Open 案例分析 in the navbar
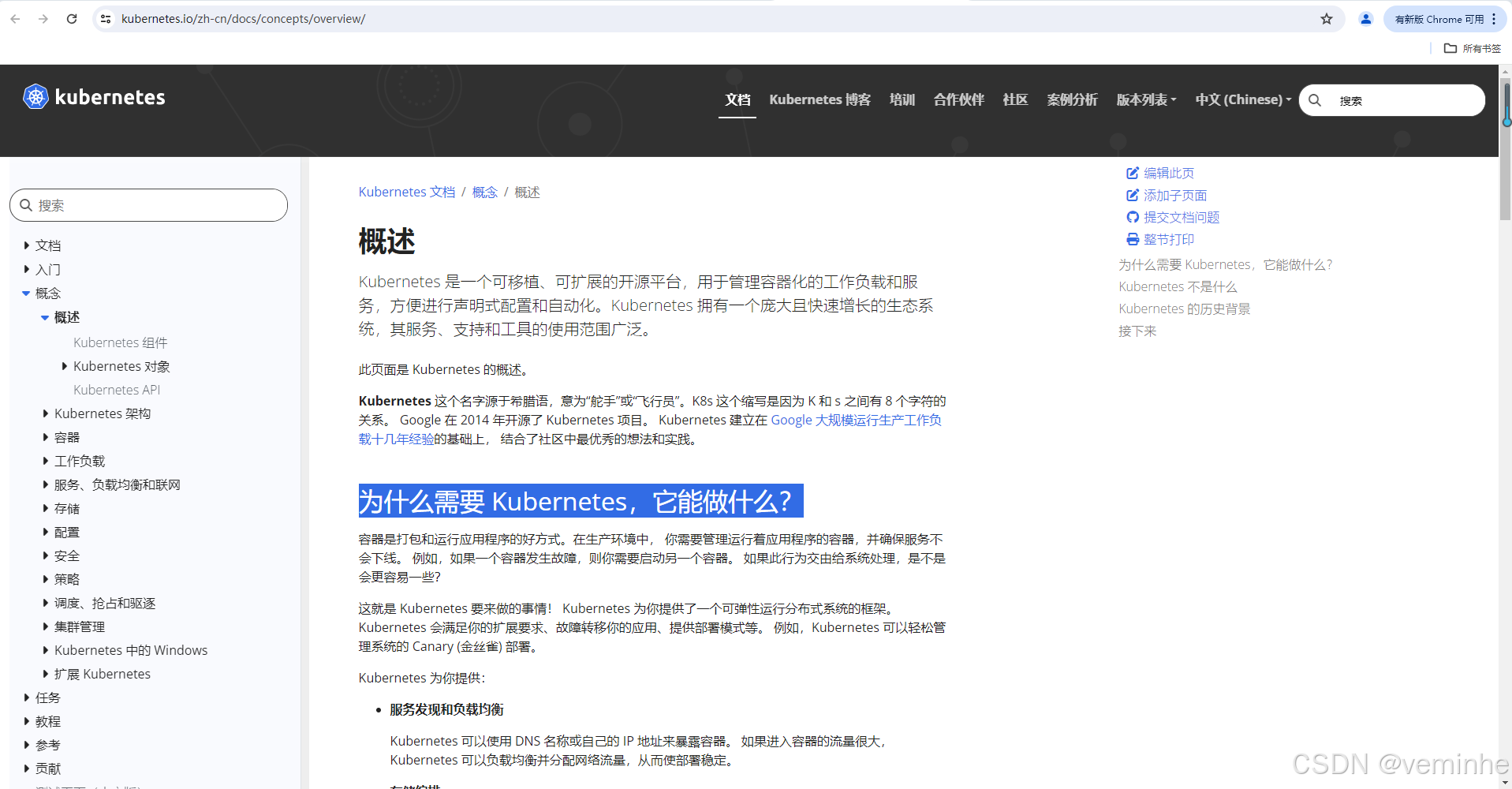Viewport: 1512px width, 789px height. point(1073,99)
